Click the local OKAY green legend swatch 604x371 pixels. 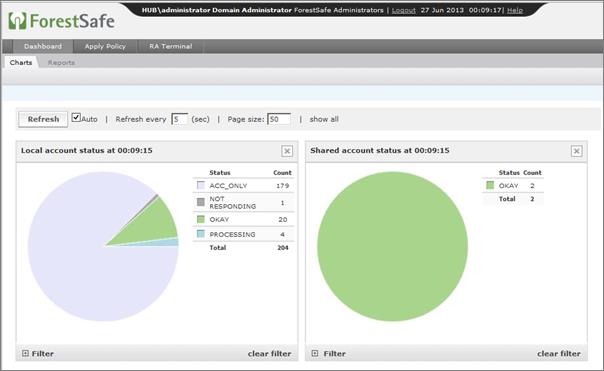tap(201, 219)
